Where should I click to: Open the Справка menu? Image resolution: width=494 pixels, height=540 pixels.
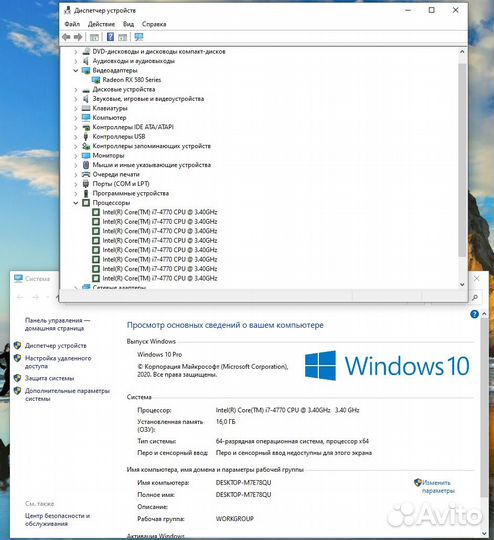point(154,24)
